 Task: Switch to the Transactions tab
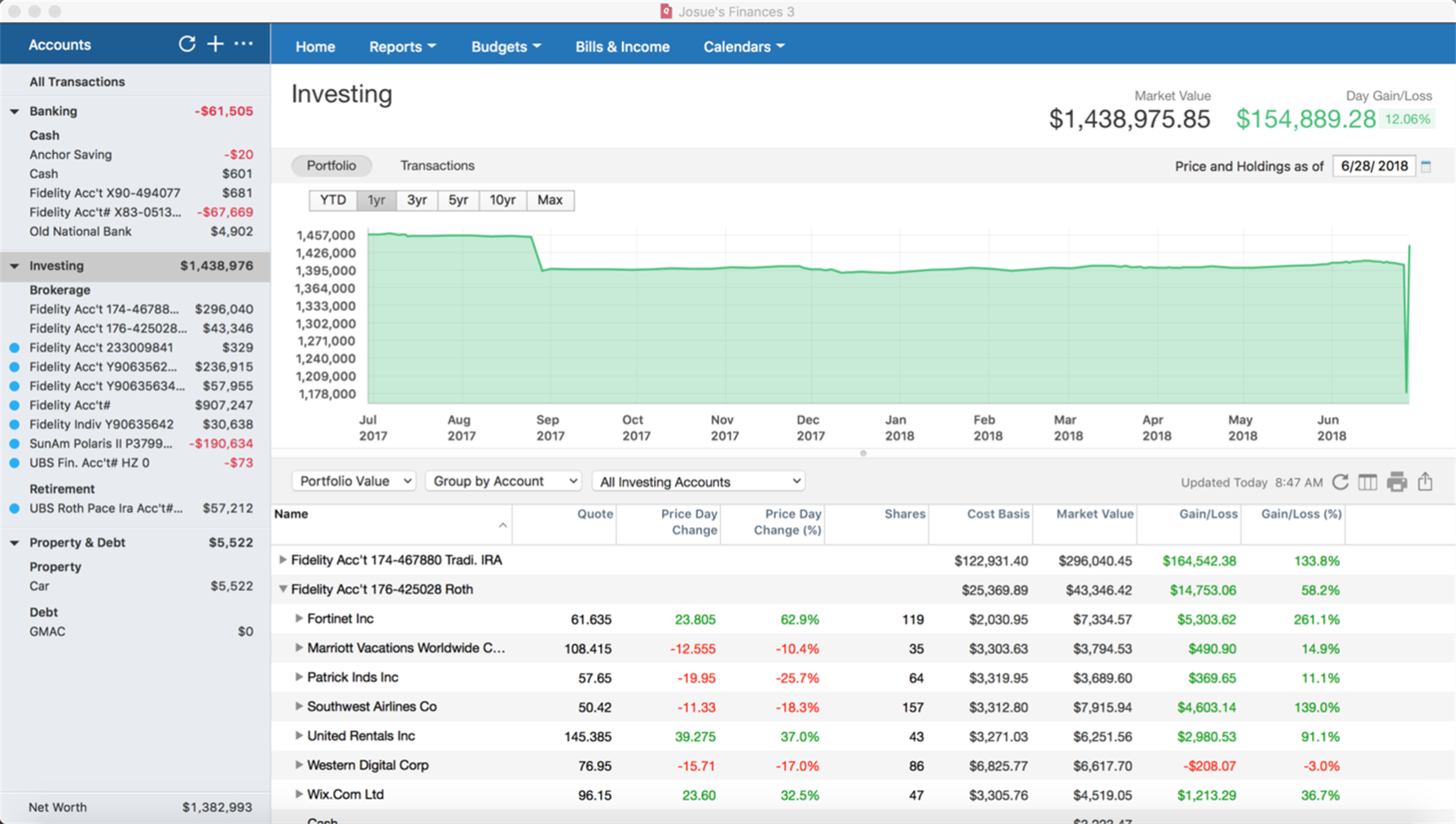coord(437,165)
